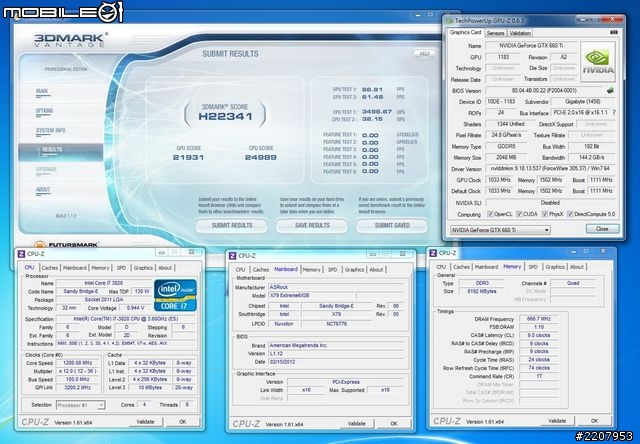Click Validate in right CPU-Z window
640x444 pixels.
(557, 420)
